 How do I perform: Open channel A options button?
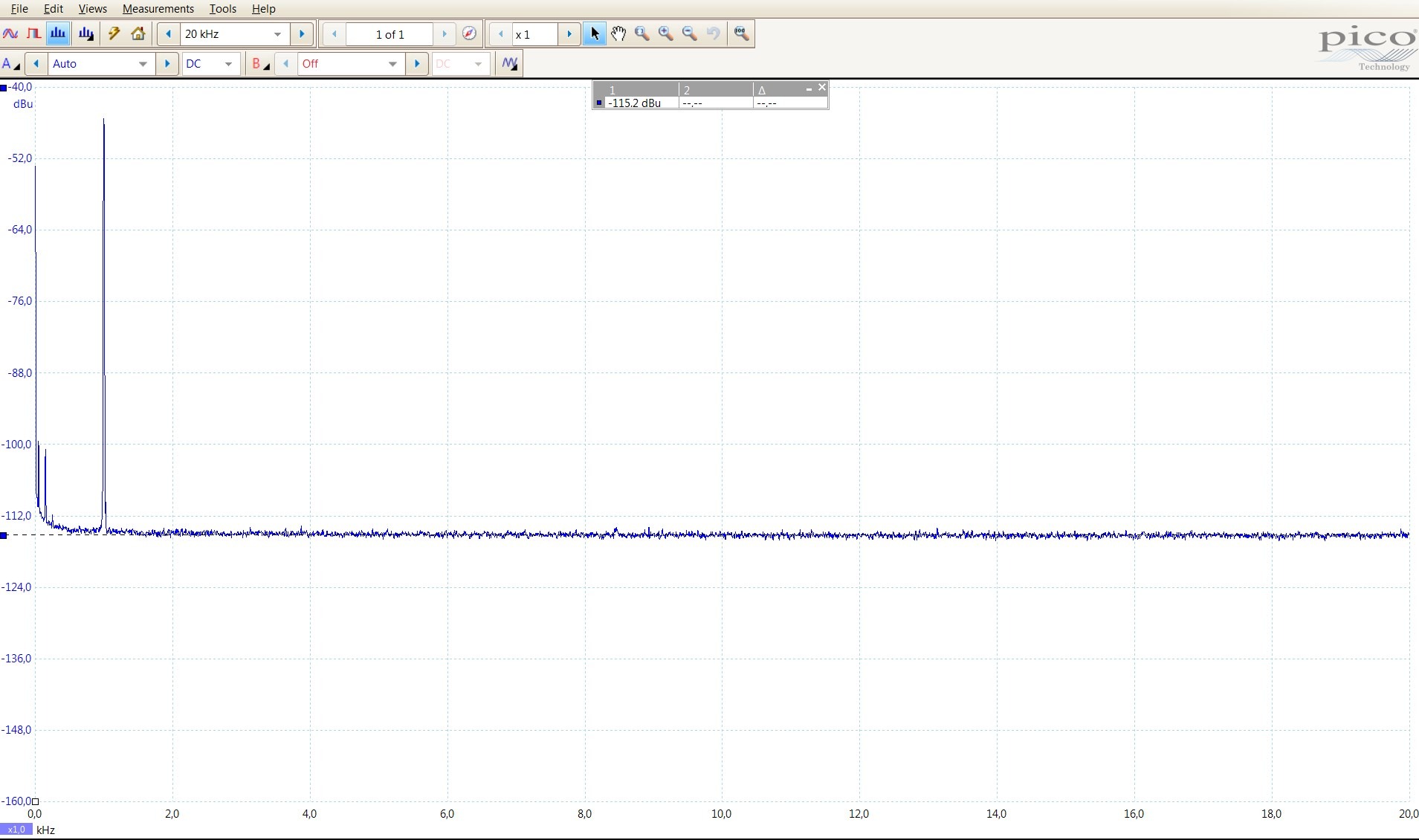point(11,64)
